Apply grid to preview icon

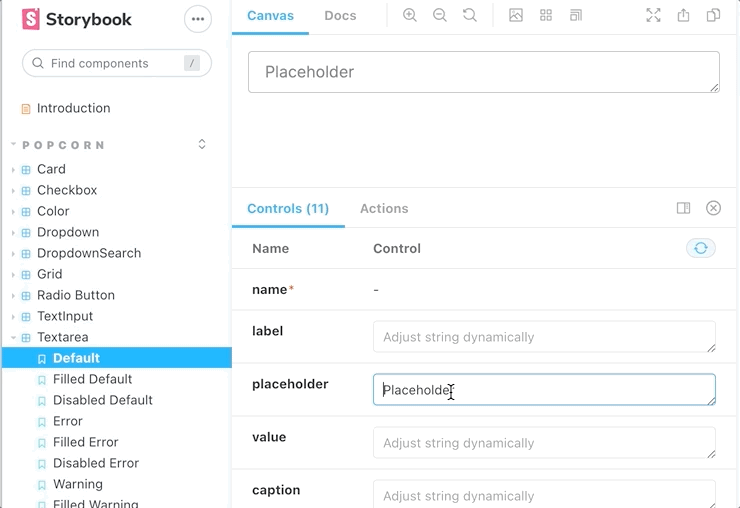point(546,15)
